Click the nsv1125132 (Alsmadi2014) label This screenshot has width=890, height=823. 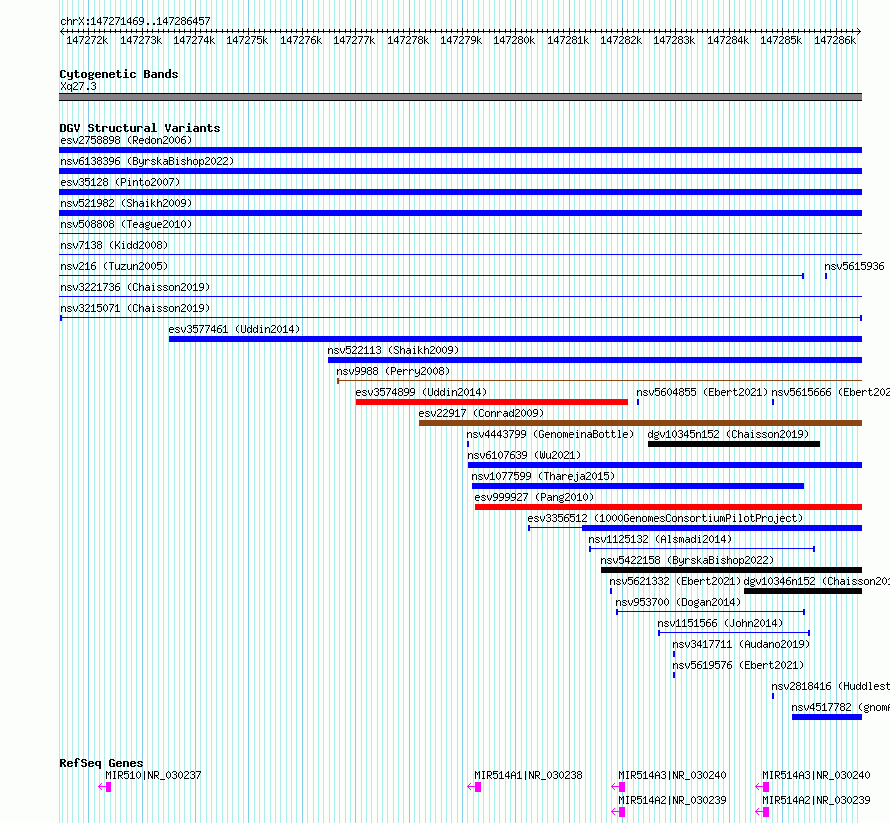pyautogui.click(x=660, y=539)
